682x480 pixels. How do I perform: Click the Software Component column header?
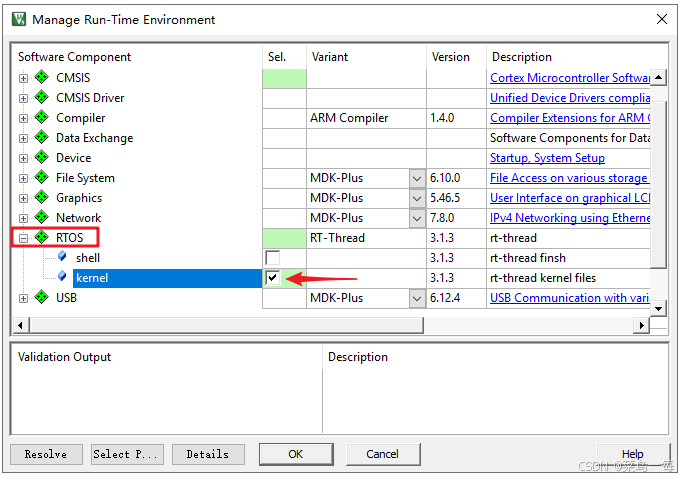click(74, 57)
